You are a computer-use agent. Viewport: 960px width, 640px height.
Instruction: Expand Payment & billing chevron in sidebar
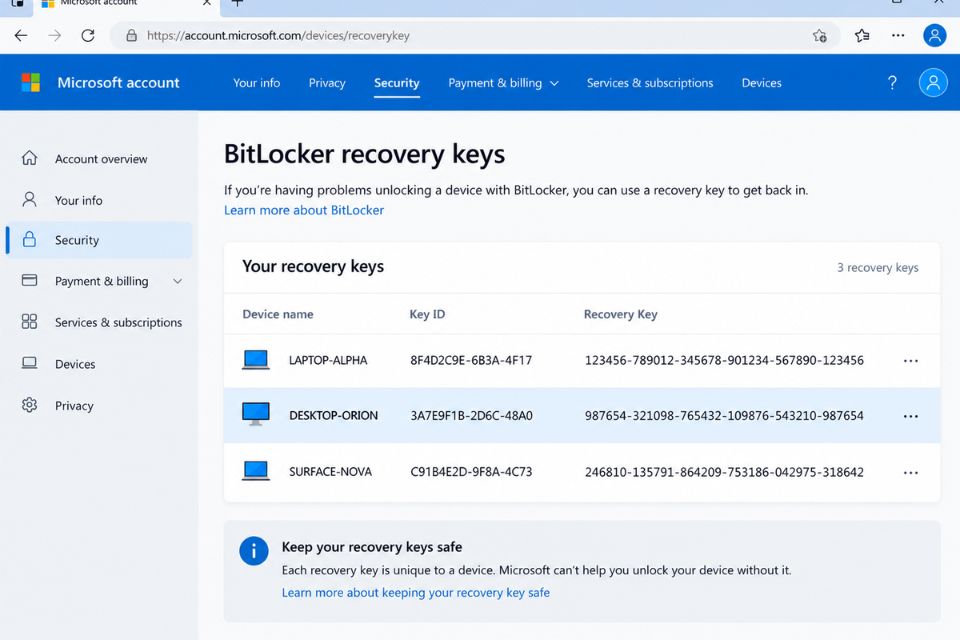[x=178, y=281]
